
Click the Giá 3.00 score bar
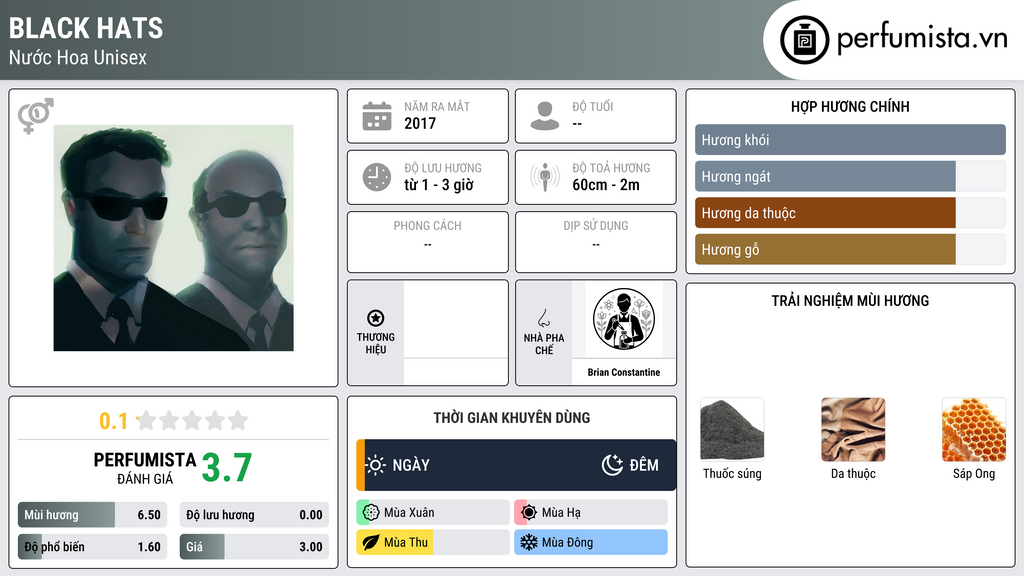tap(255, 547)
